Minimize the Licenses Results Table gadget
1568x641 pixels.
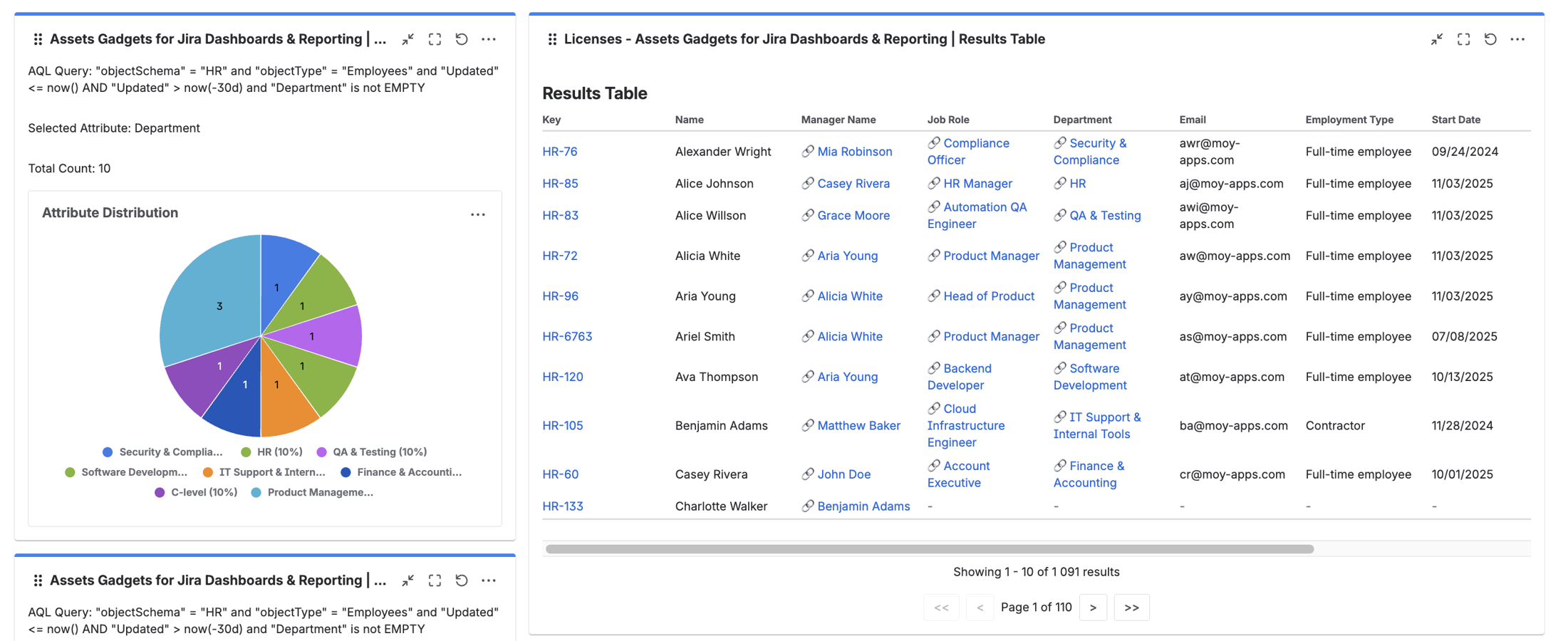click(1436, 39)
